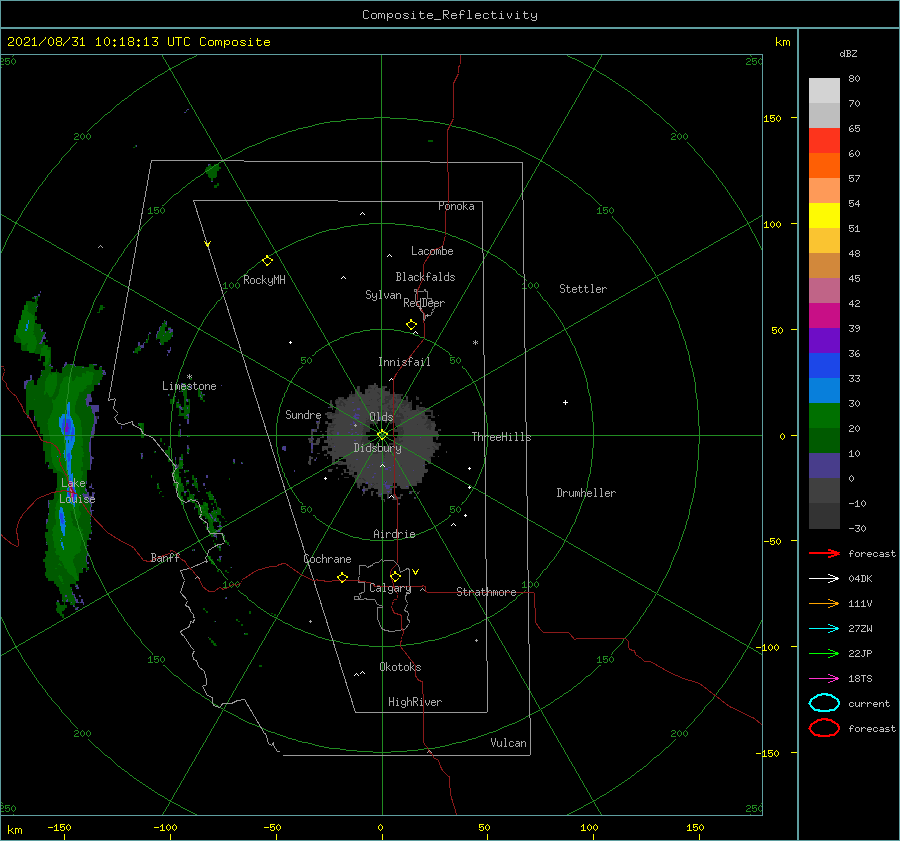Click the white asterisk marker above Limestone
The image size is (900, 841).
(x=189, y=377)
